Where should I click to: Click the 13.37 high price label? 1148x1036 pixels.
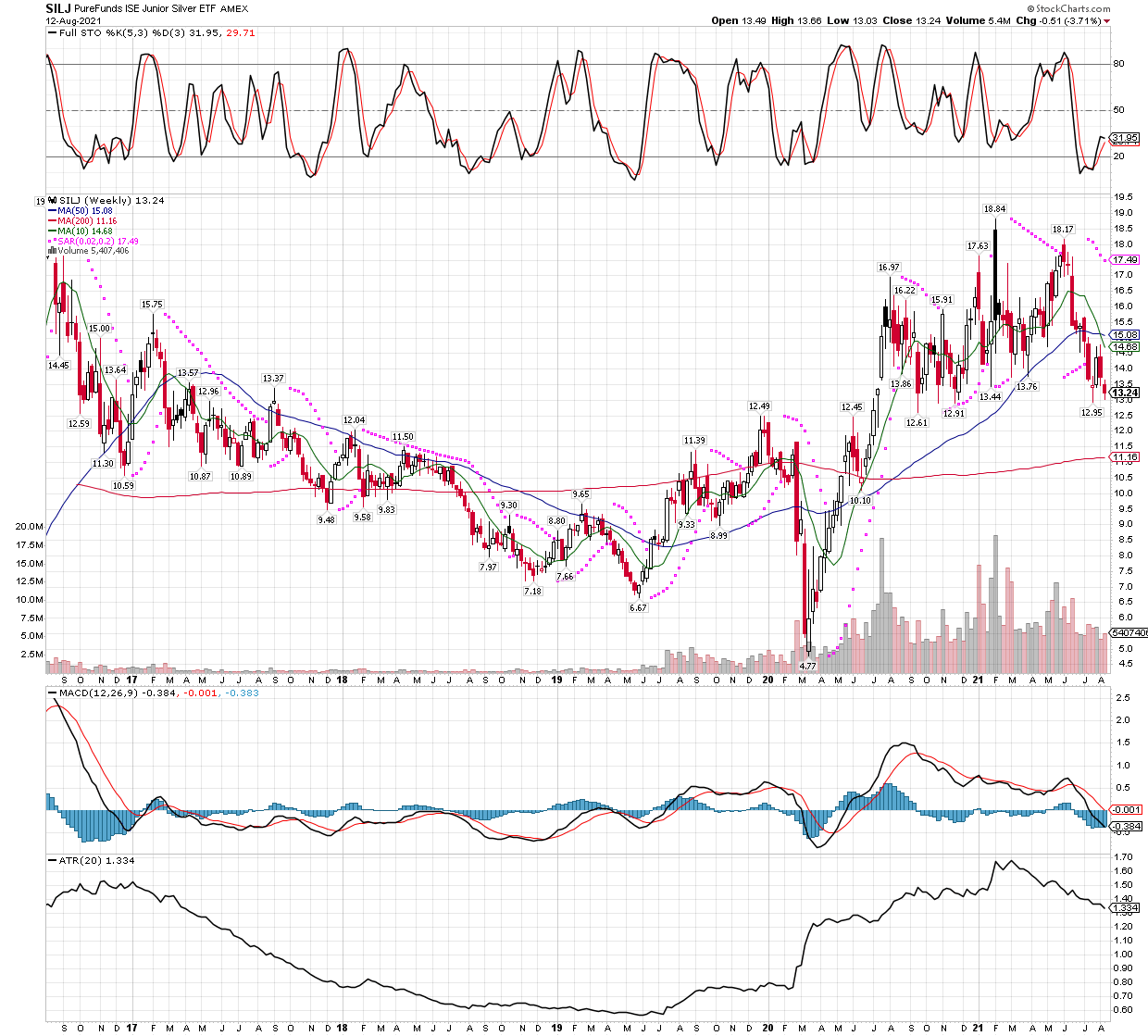click(x=273, y=378)
